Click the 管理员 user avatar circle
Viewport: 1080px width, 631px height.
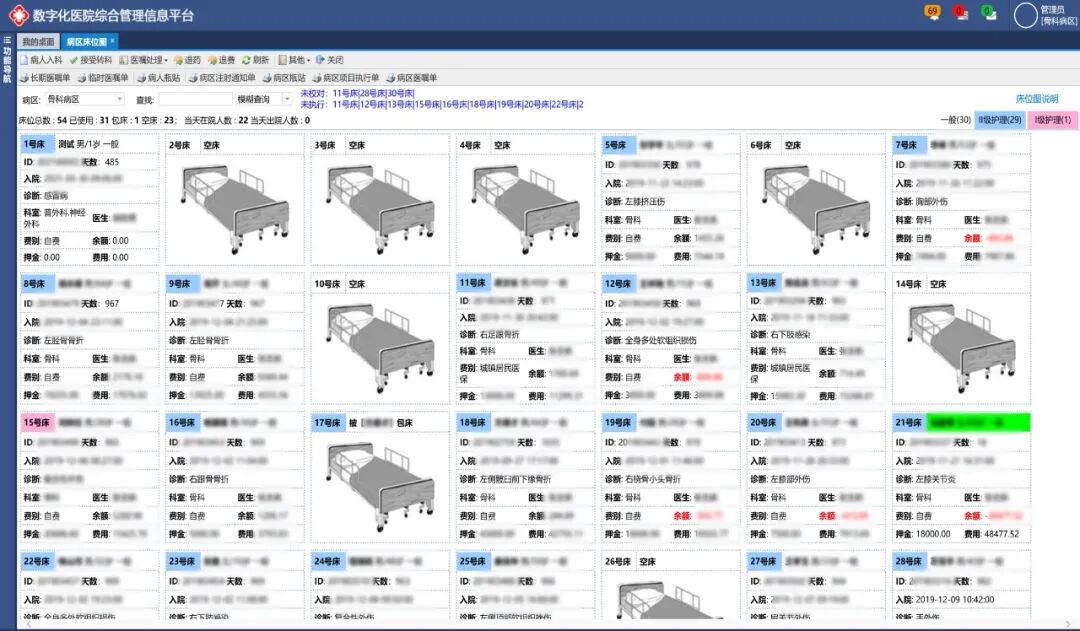(x=1026, y=15)
